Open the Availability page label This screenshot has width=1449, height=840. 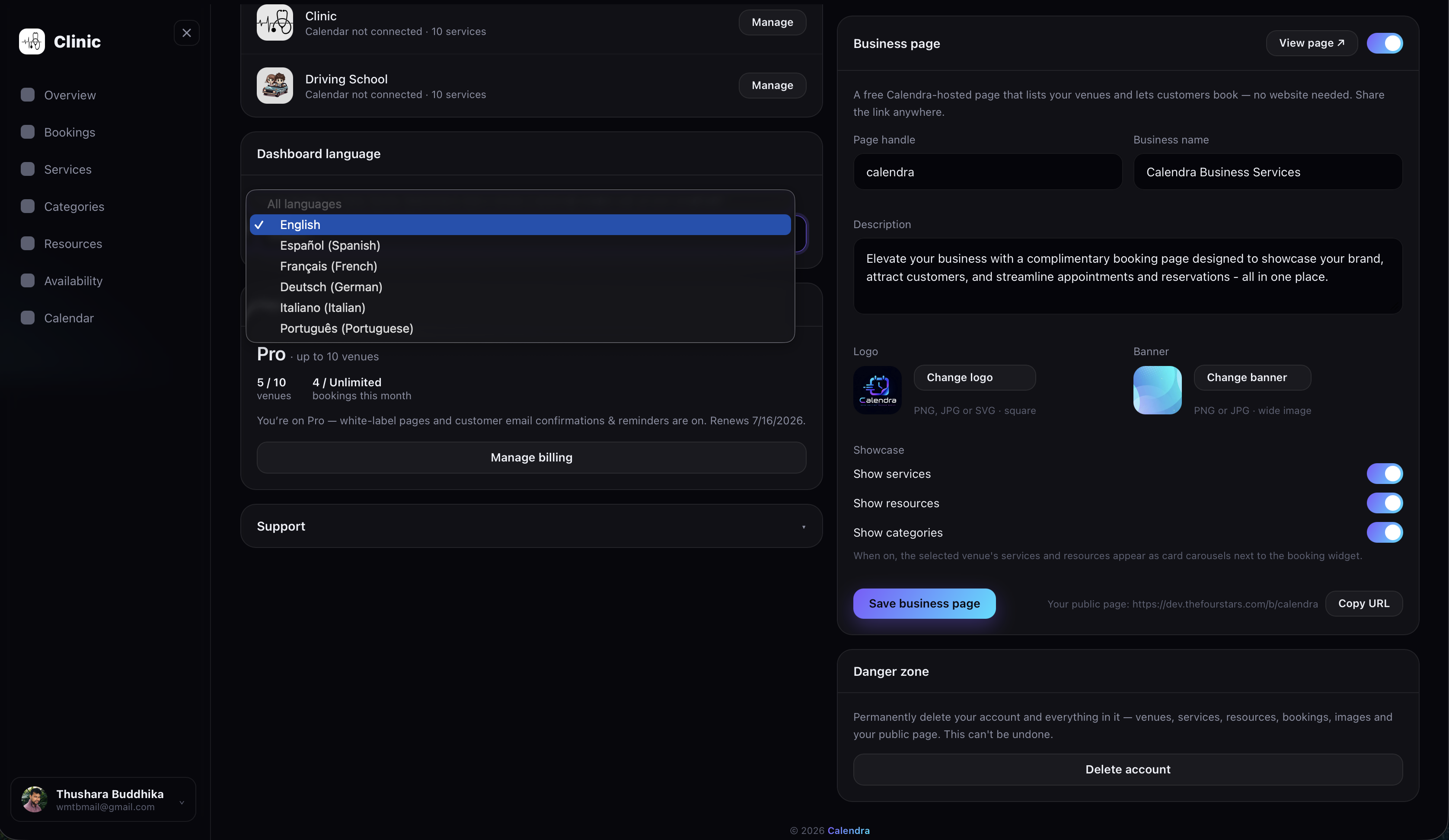point(73,280)
